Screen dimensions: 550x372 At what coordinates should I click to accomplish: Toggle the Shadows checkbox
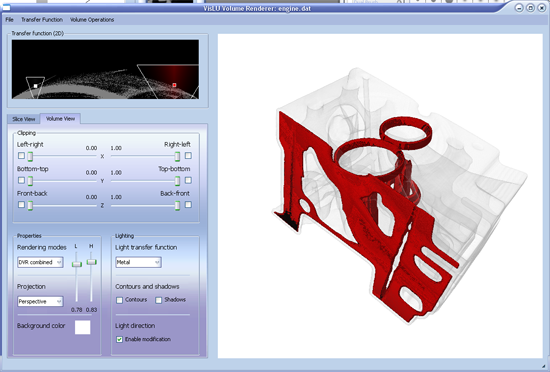[x=159, y=300]
